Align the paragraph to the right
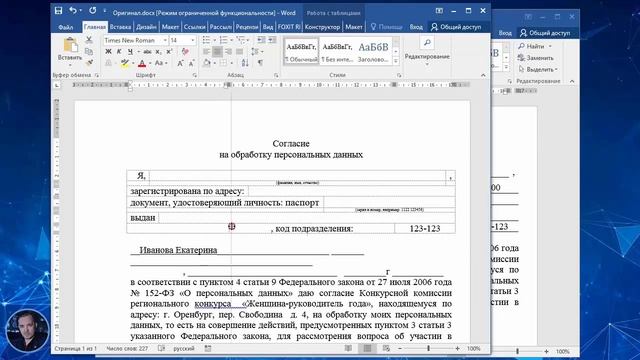Screen dimensions: 640x360 (229, 52)
